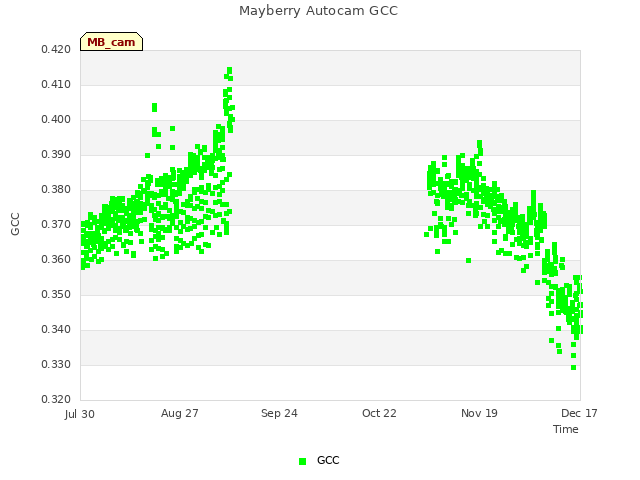Click the 0.400 y-axis label
This screenshot has width=640, height=480.
56,120
